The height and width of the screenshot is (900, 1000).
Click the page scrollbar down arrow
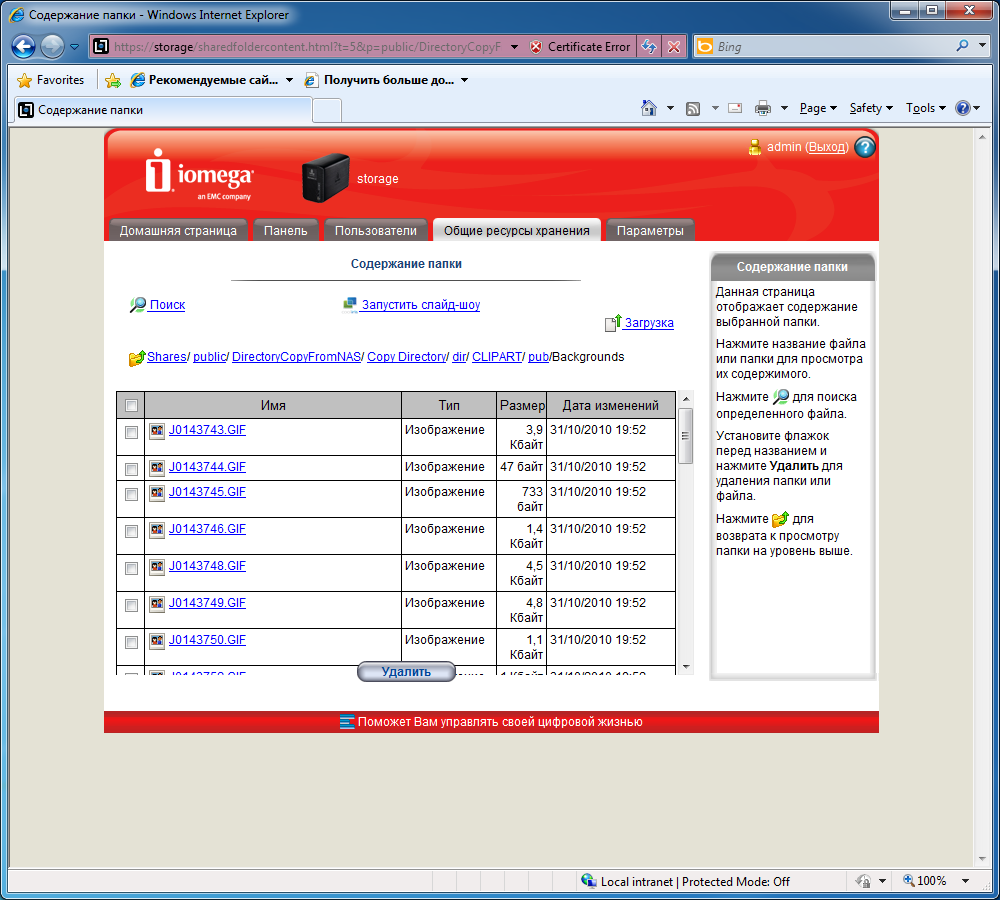coord(982,859)
